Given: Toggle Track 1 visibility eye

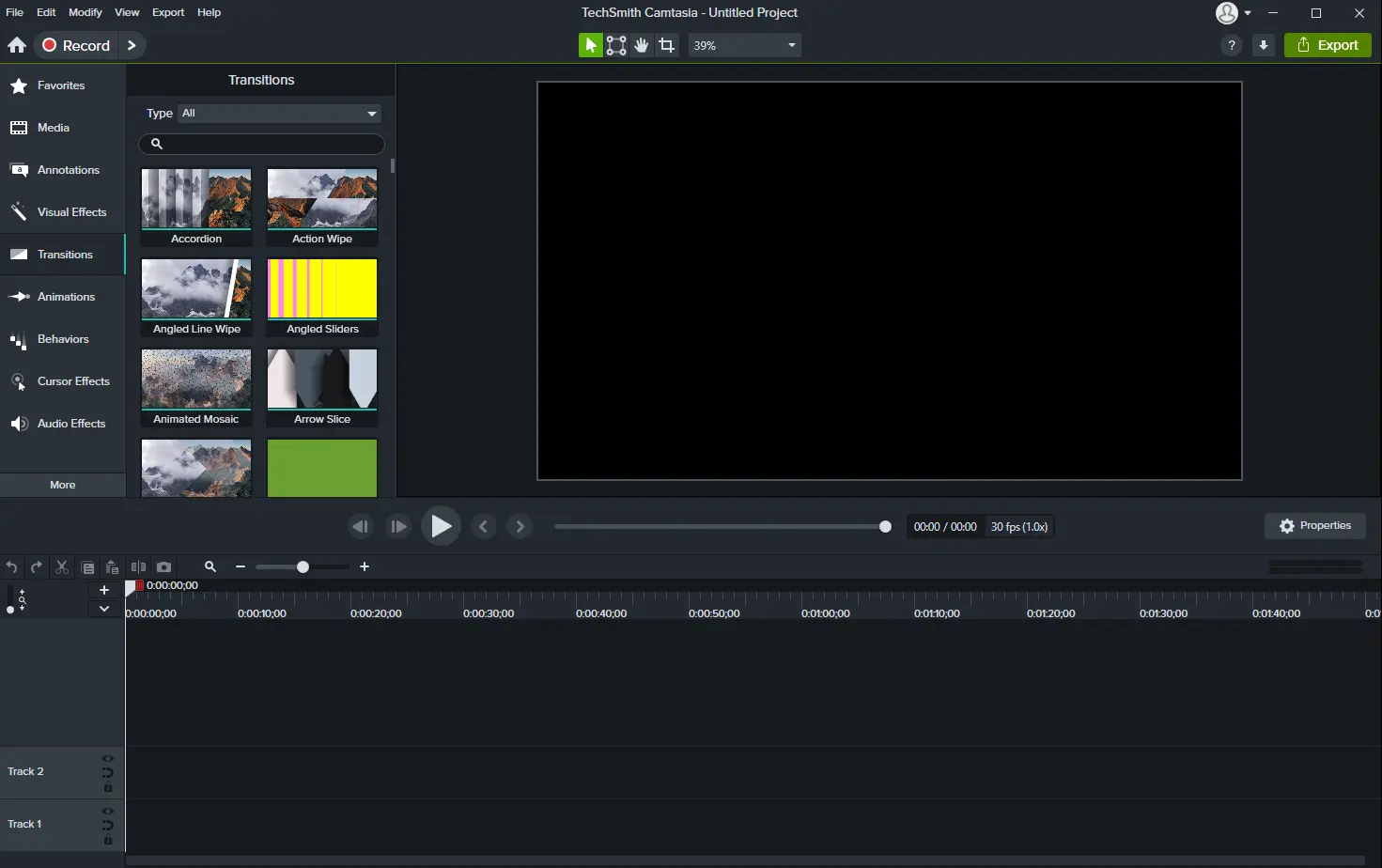Looking at the screenshot, I should [108, 812].
